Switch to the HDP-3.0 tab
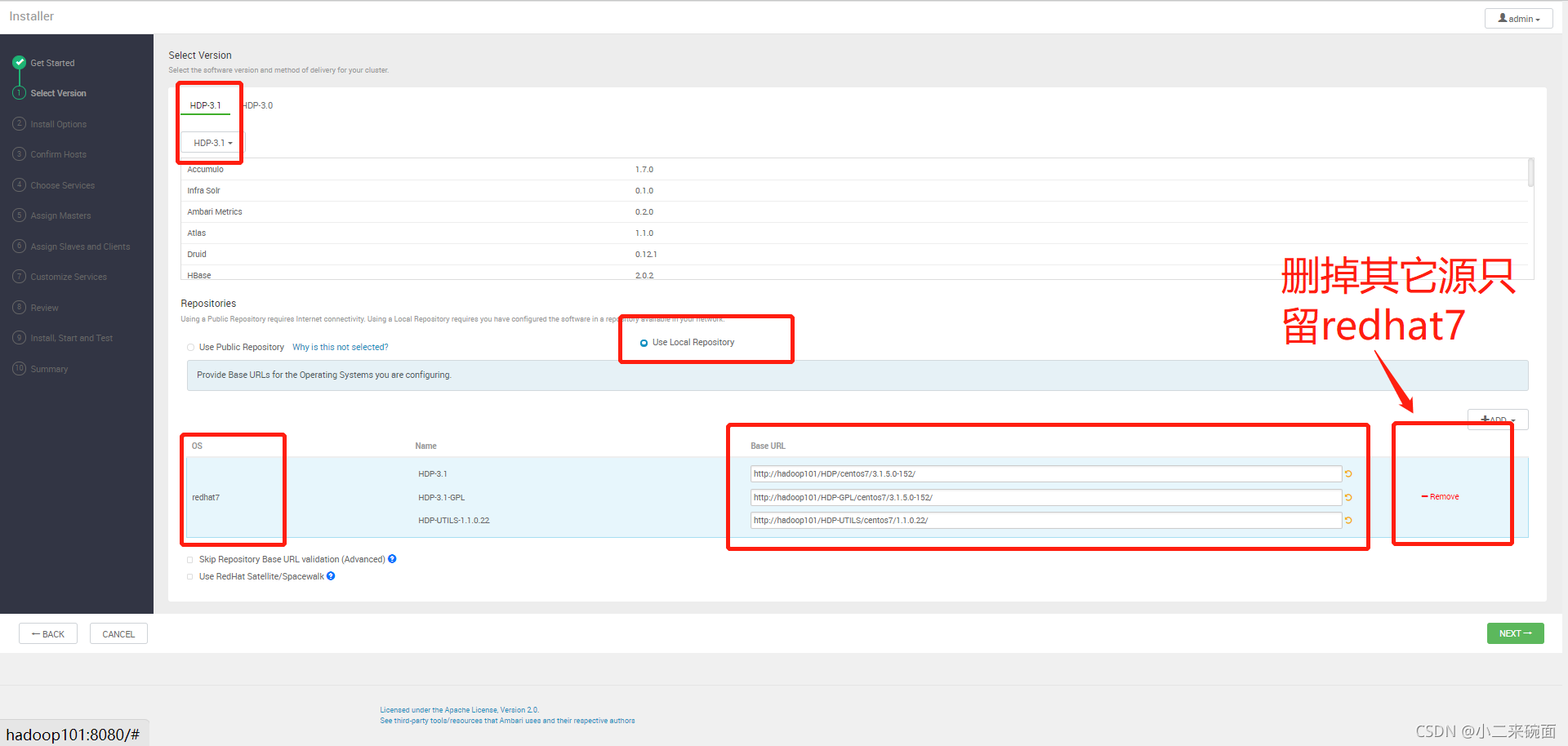Screen dimensions: 1568x746 (258, 105)
